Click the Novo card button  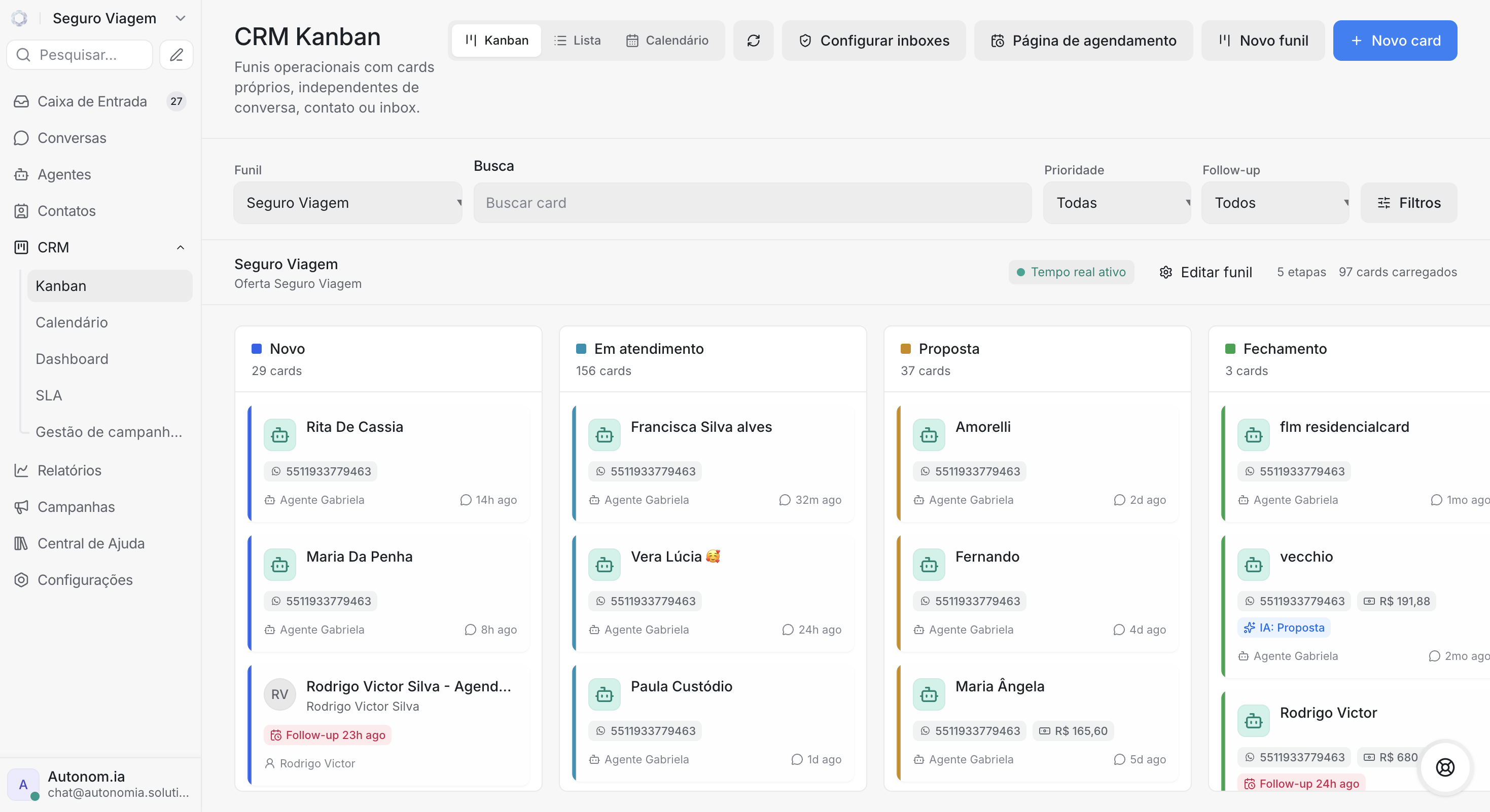click(1395, 41)
